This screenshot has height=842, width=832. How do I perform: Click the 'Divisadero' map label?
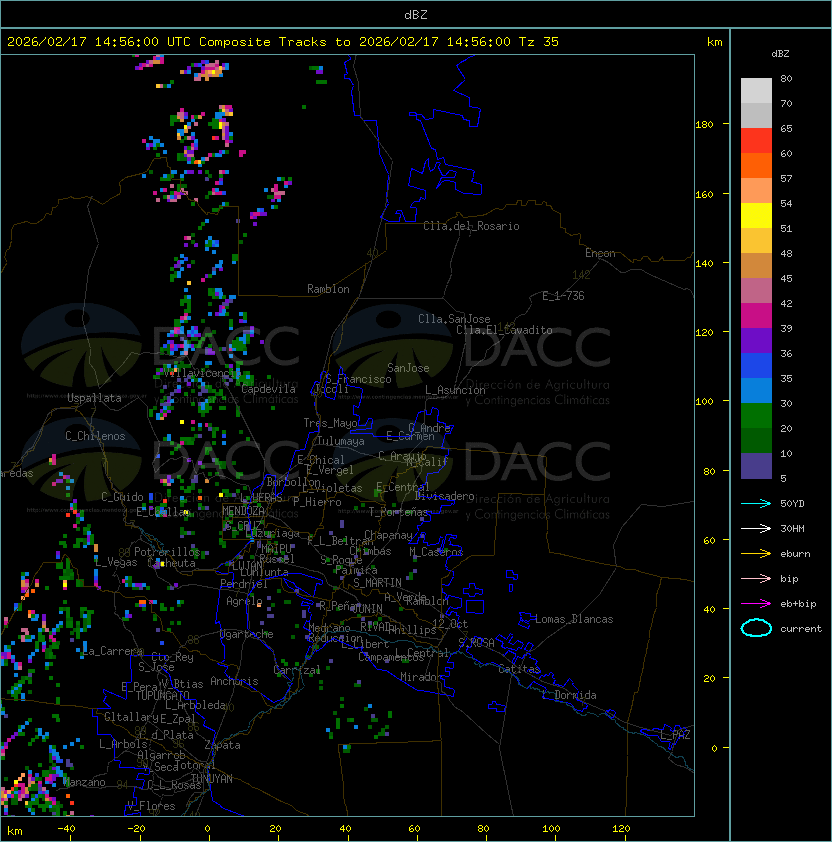444,496
